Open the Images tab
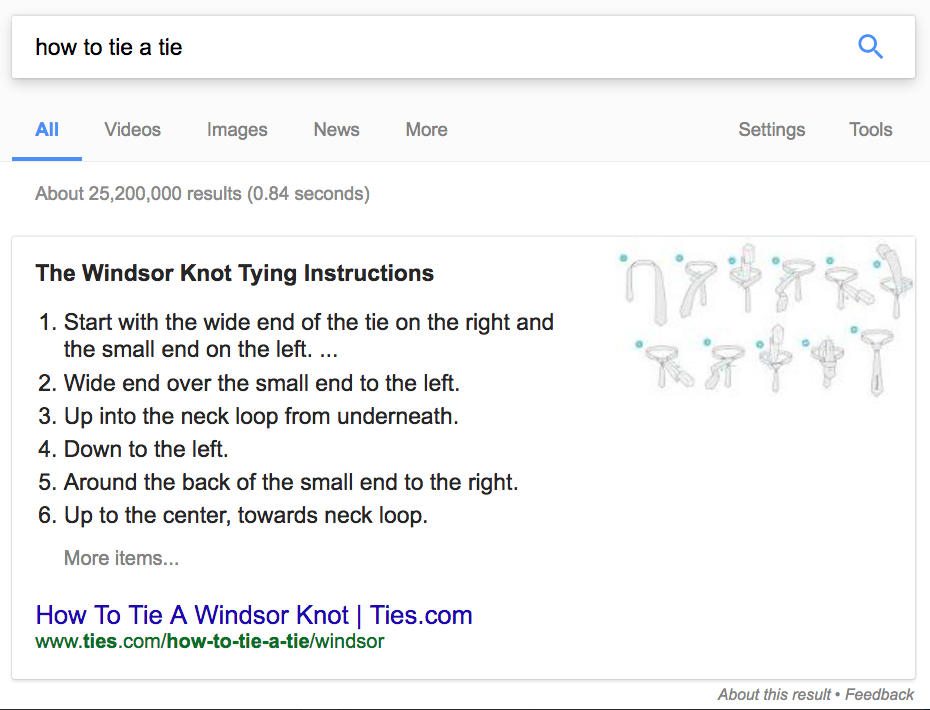Viewport: 930px width, 710px height. pos(237,130)
